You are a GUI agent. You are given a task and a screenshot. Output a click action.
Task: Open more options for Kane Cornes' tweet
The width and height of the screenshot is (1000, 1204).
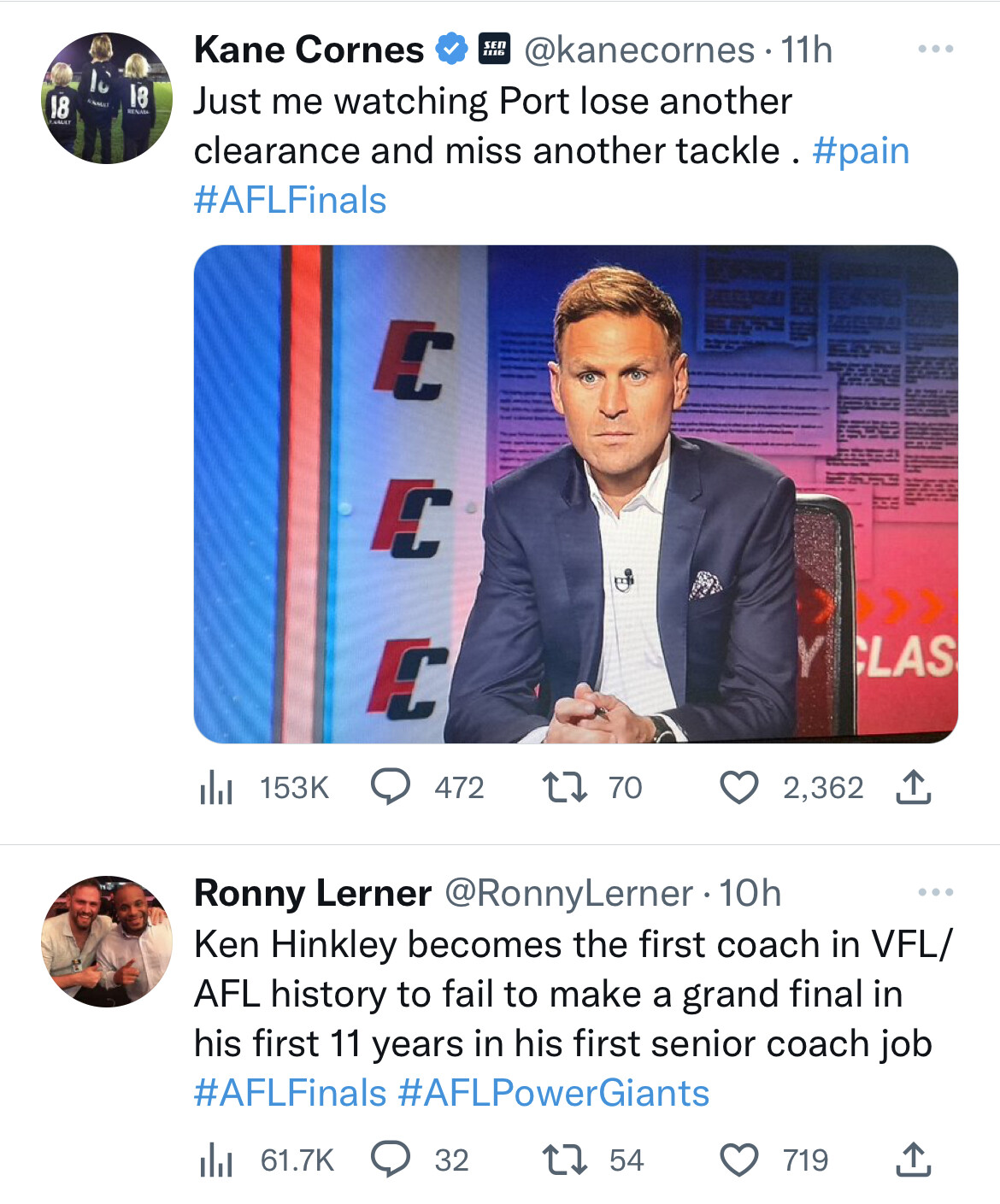coord(936,50)
